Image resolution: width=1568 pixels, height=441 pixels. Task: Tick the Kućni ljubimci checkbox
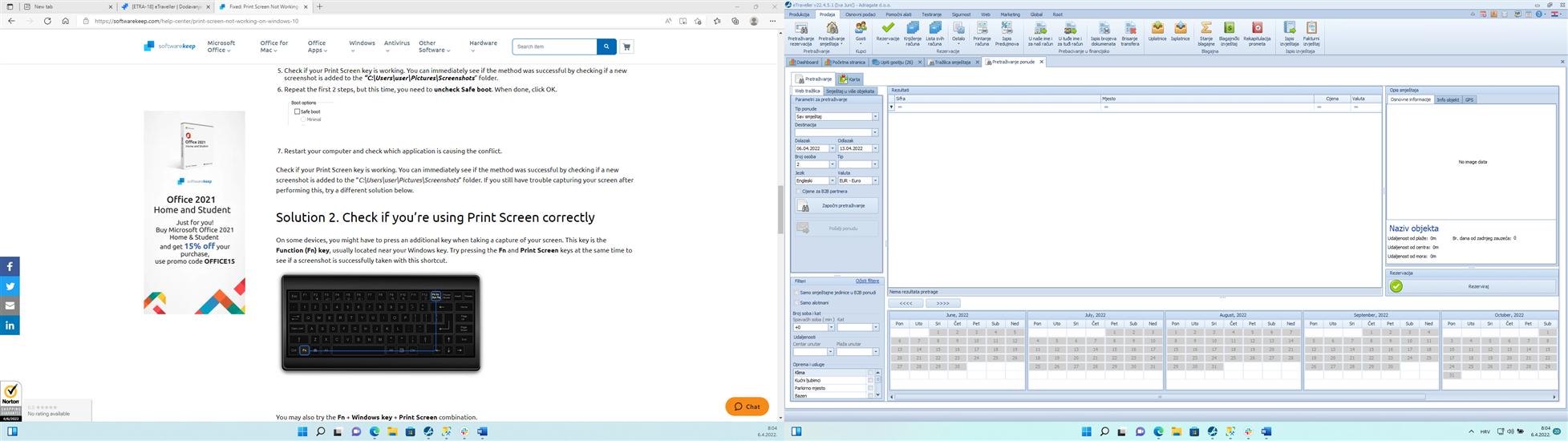870,380
